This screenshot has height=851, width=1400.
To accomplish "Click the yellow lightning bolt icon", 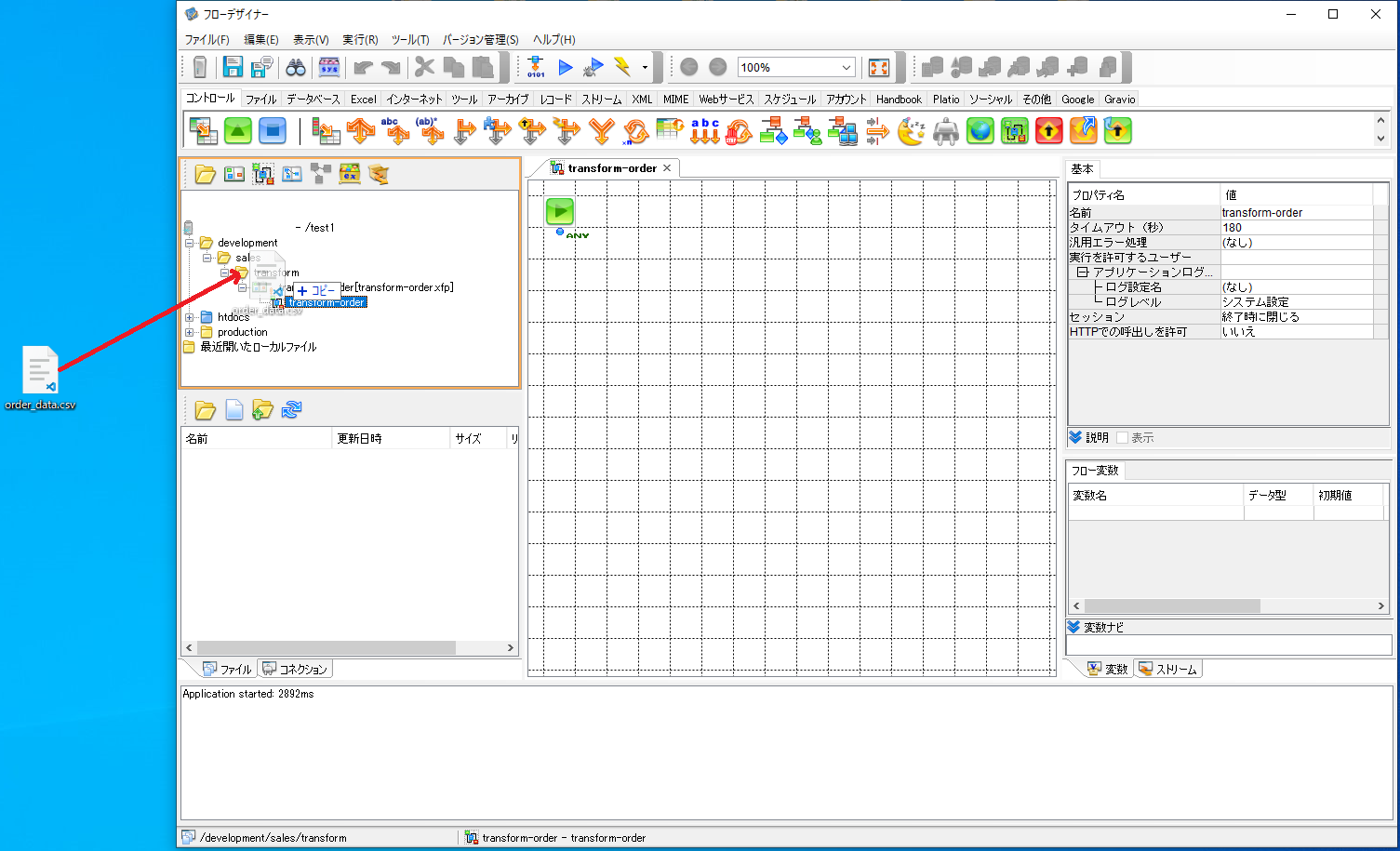I will coord(622,67).
